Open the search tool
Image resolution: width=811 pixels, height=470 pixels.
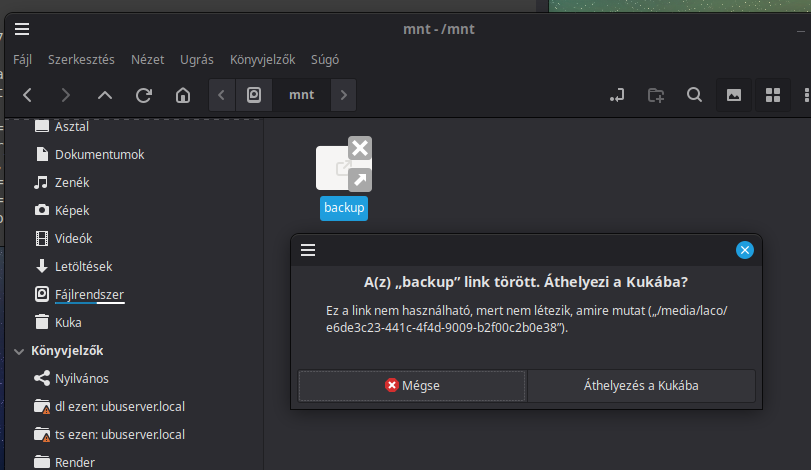tap(694, 95)
